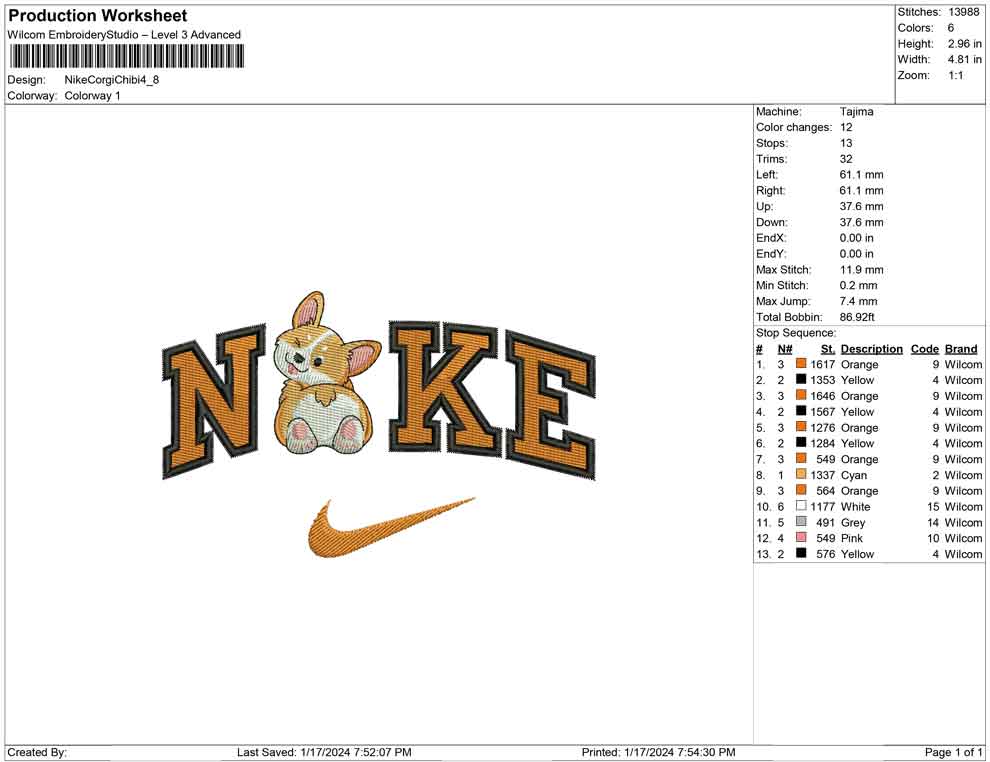Select the black swatch beside 1353 Yellow
The width and height of the screenshot is (990, 762).
point(801,379)
